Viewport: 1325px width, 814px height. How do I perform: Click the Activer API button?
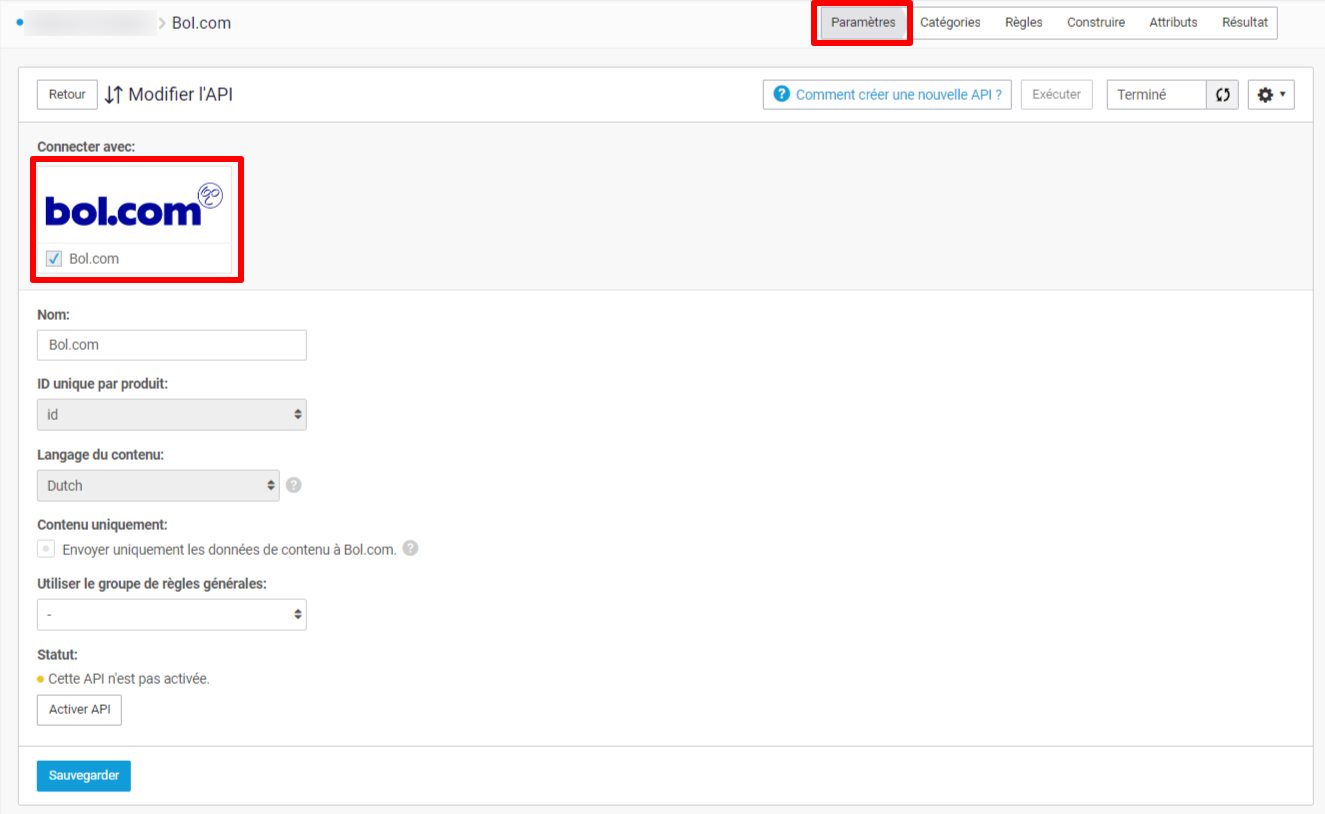click(79, 710)
